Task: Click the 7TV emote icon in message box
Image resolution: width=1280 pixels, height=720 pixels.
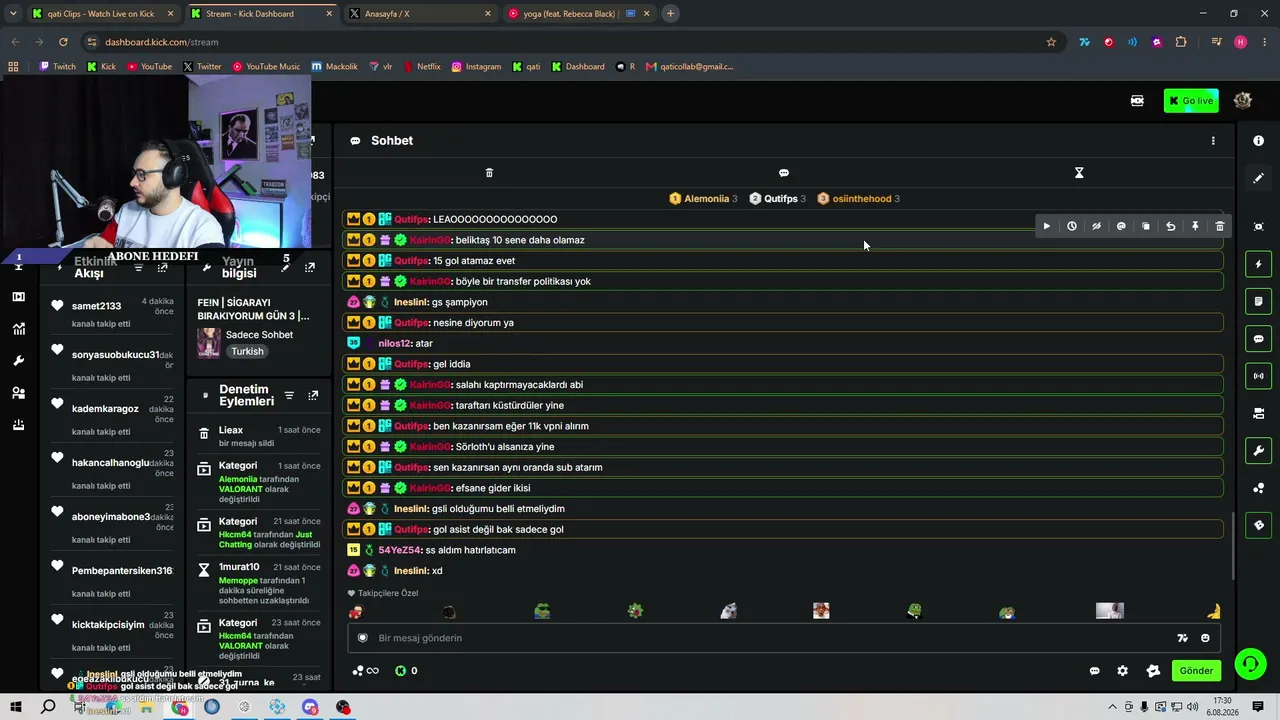Action: coord(1182,638)
